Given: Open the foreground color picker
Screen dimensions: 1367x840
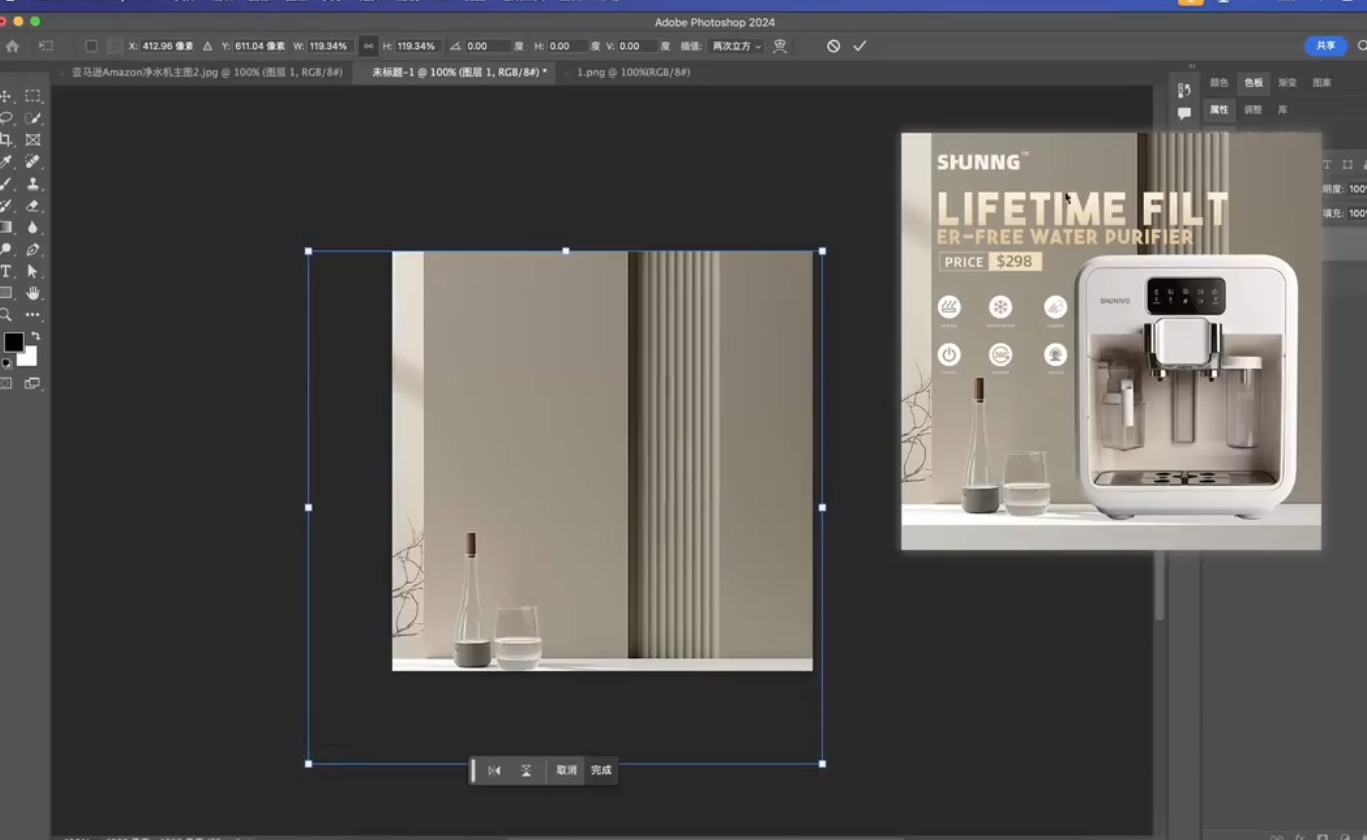Looking at the screenshot, I should point(13,342).
